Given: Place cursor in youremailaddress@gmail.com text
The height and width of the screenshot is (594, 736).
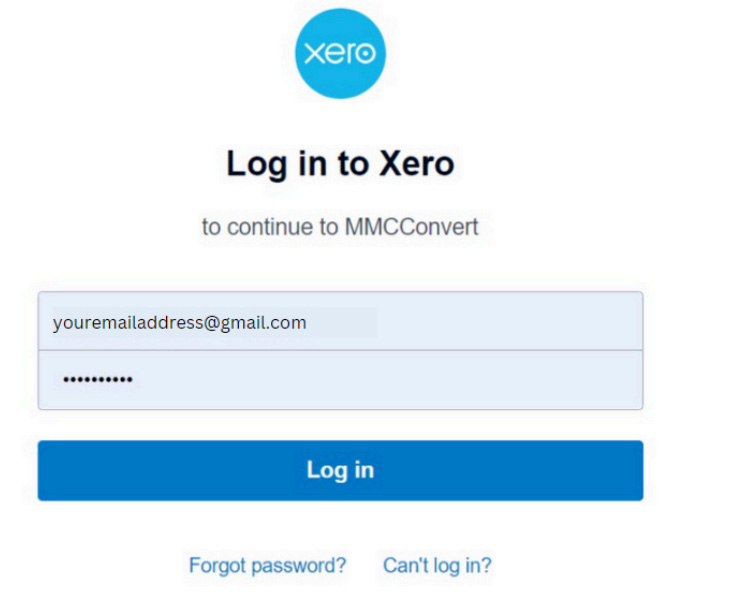Looking at the screenshot, I should (179, 323).
